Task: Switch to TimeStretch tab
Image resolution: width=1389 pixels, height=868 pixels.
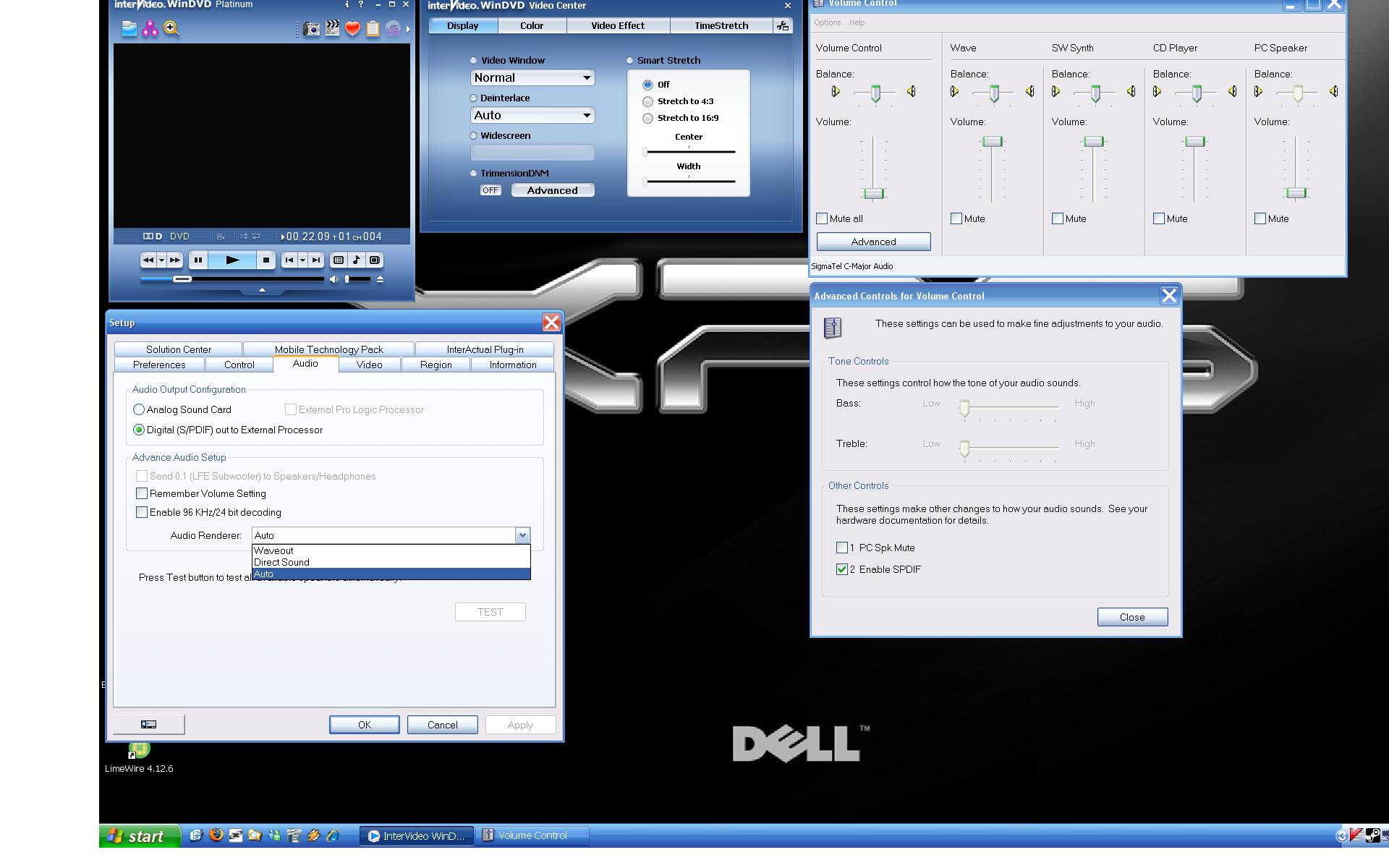Action: coord(721,25)
